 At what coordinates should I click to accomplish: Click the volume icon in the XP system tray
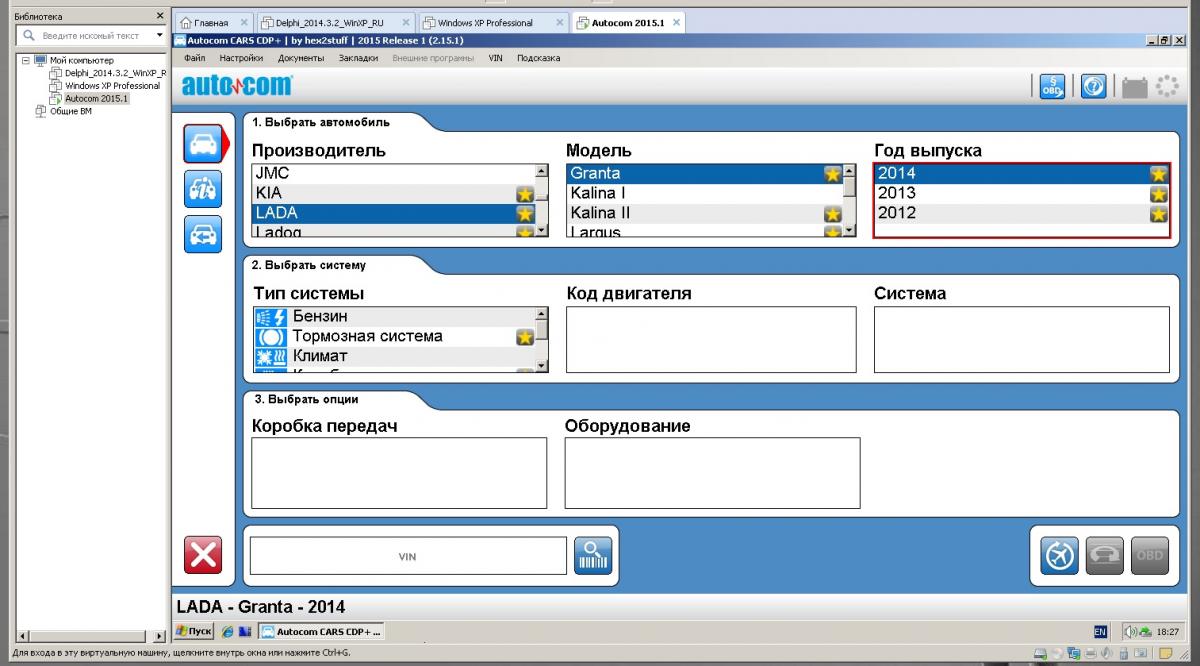pos(1132,632)
